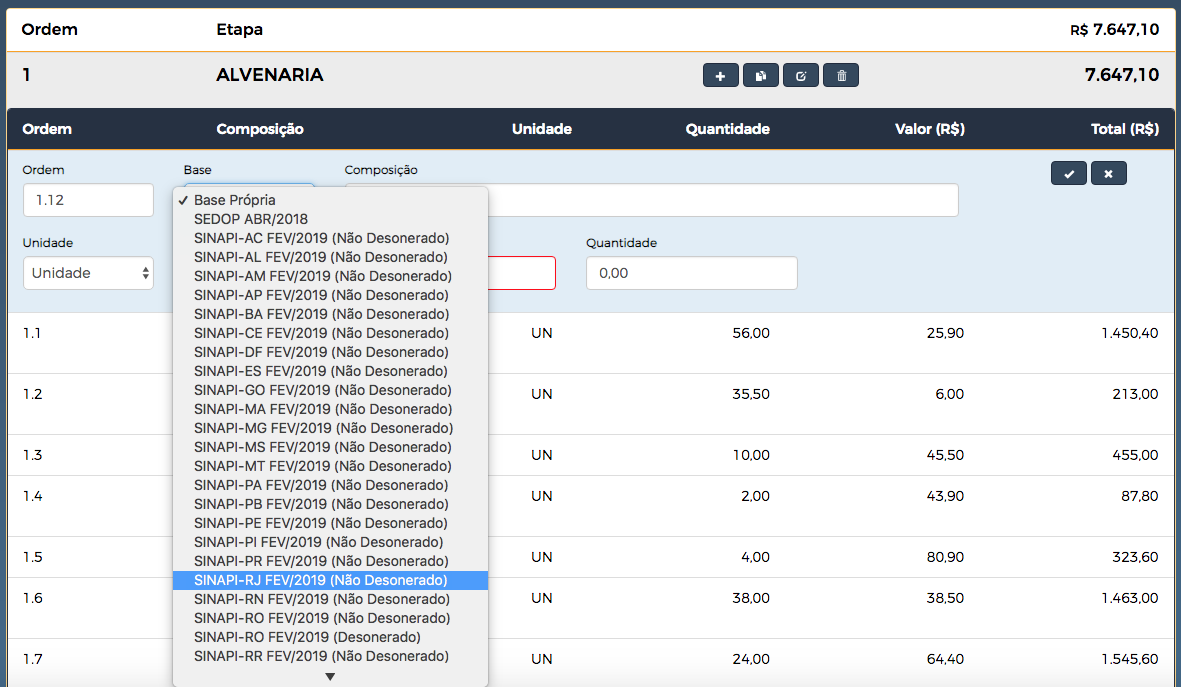1181x687 pixels.
Task: Click total 1.450,40 in row 1.1
Action: click(x=1130, y=333)
